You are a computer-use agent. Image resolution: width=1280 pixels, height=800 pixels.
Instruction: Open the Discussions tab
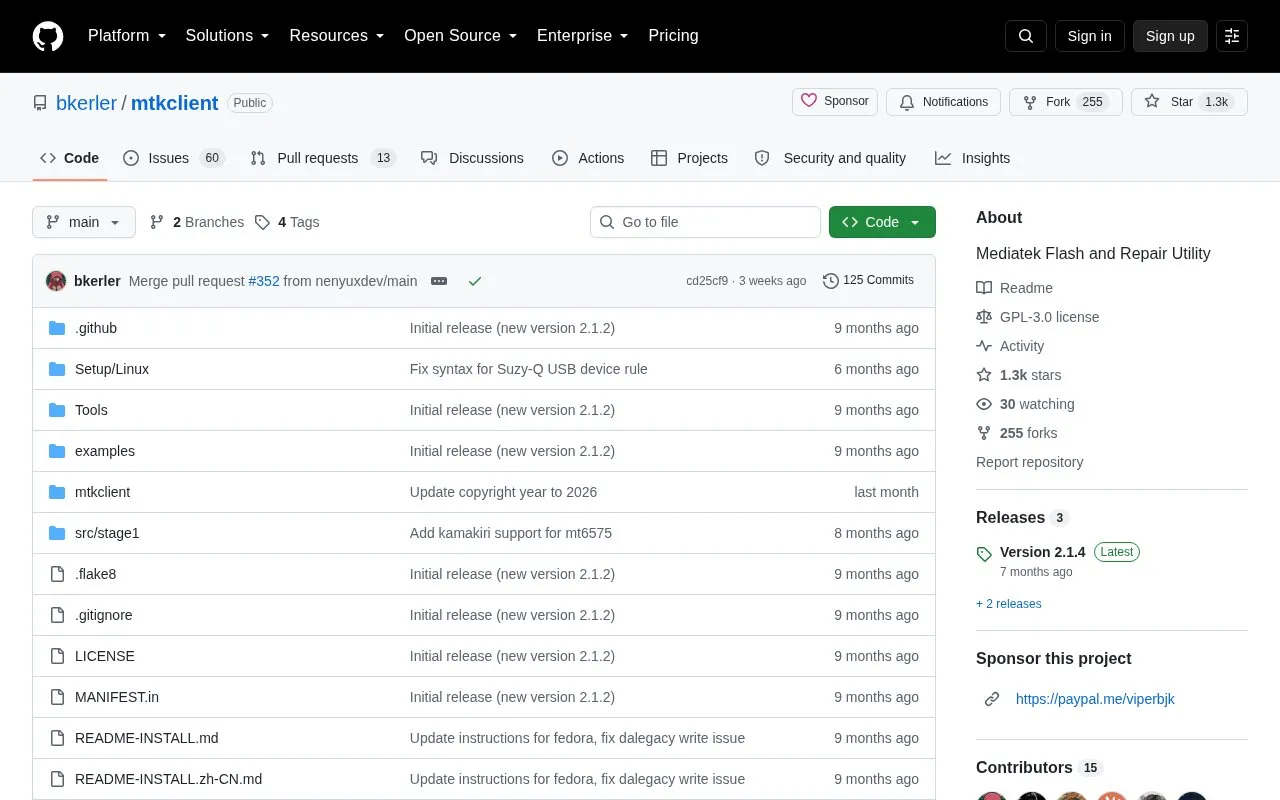click(x=472, y=158)
